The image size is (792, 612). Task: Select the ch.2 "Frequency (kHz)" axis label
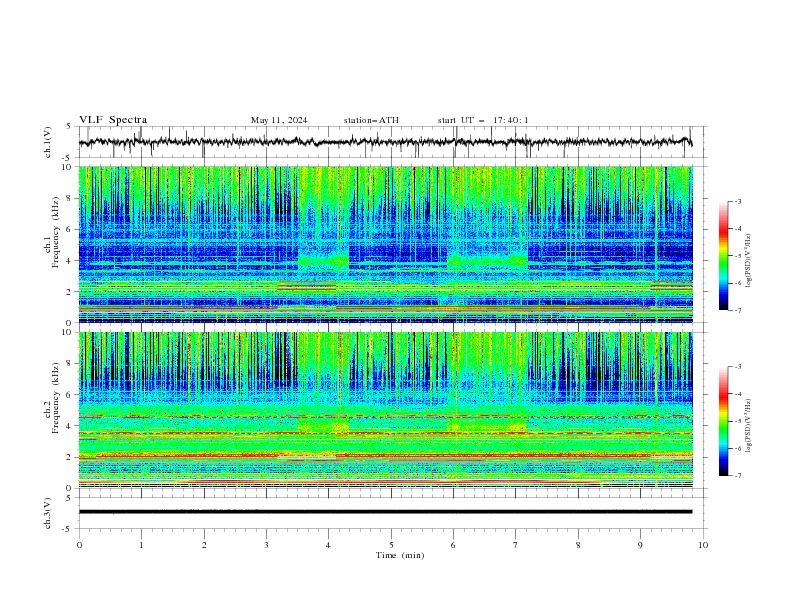point(56,398)
